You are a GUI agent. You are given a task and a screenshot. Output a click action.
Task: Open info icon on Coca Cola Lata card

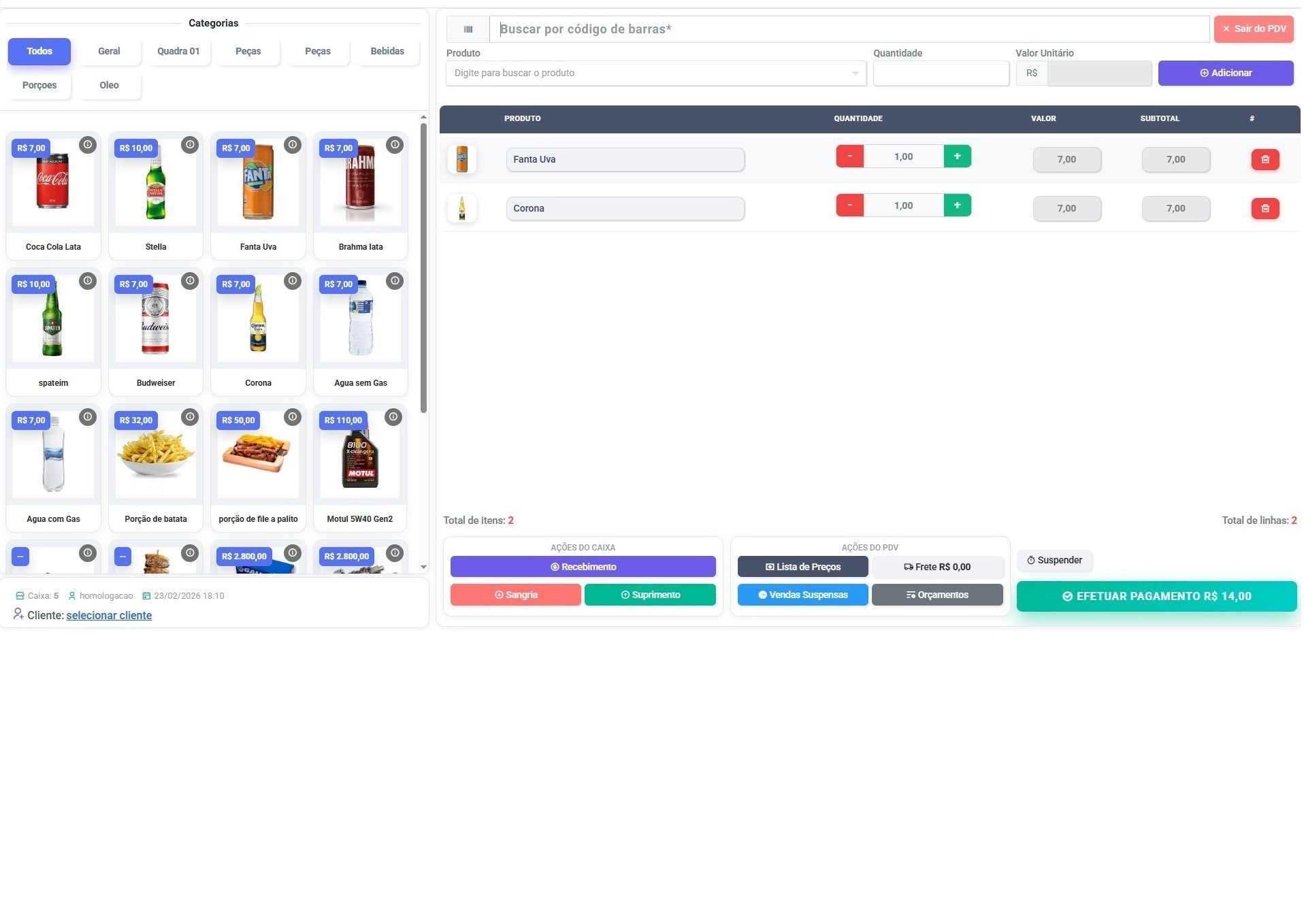point(88,145)
